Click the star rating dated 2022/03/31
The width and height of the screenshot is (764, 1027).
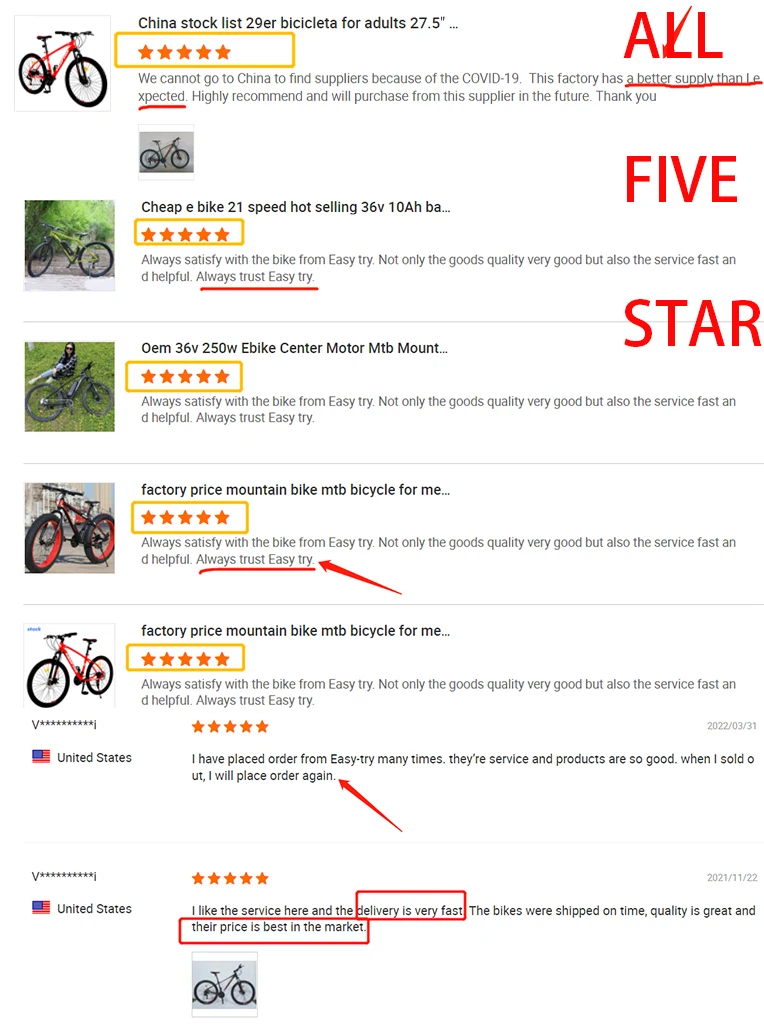tap(230, 726)
